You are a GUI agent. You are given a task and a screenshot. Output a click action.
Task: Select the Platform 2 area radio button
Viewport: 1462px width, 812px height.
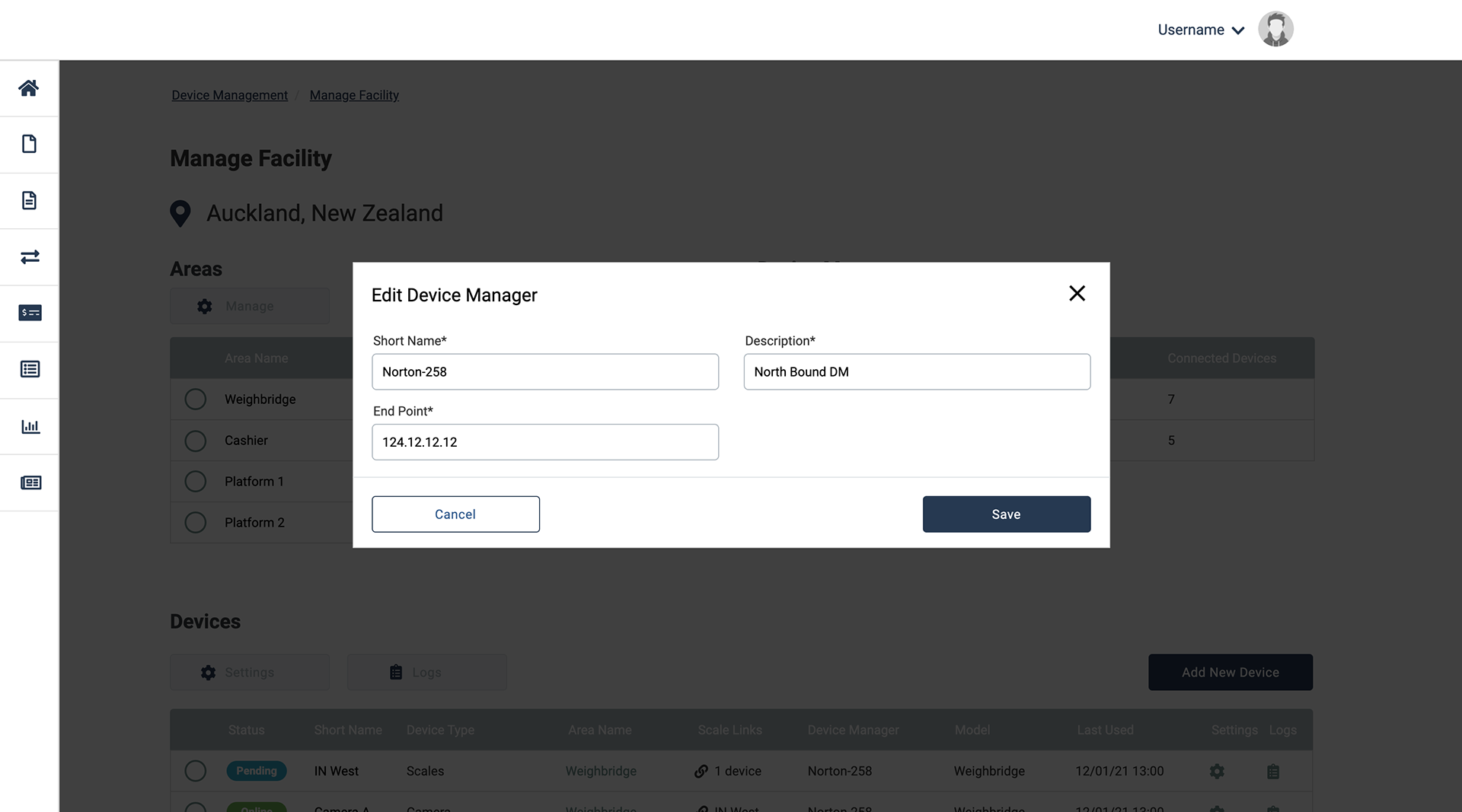click(196, 522)
